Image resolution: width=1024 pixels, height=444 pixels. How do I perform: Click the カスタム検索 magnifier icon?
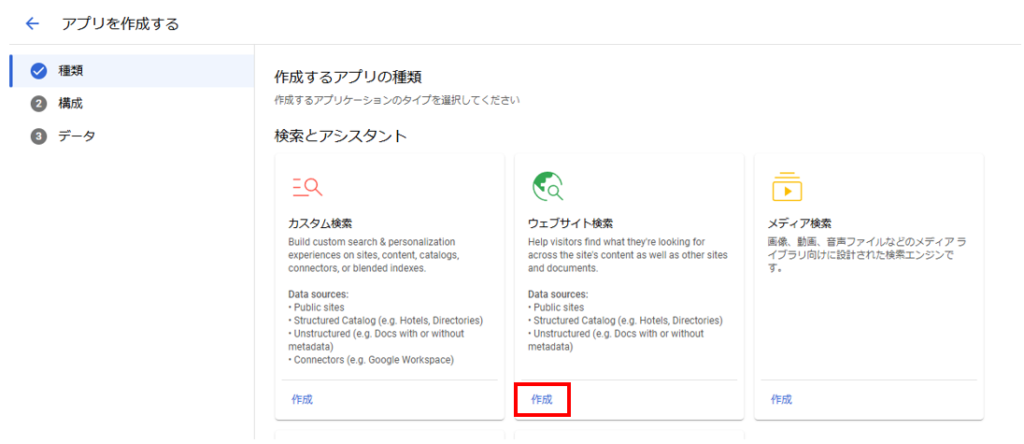pyautogui.click(x=306, y=186)
